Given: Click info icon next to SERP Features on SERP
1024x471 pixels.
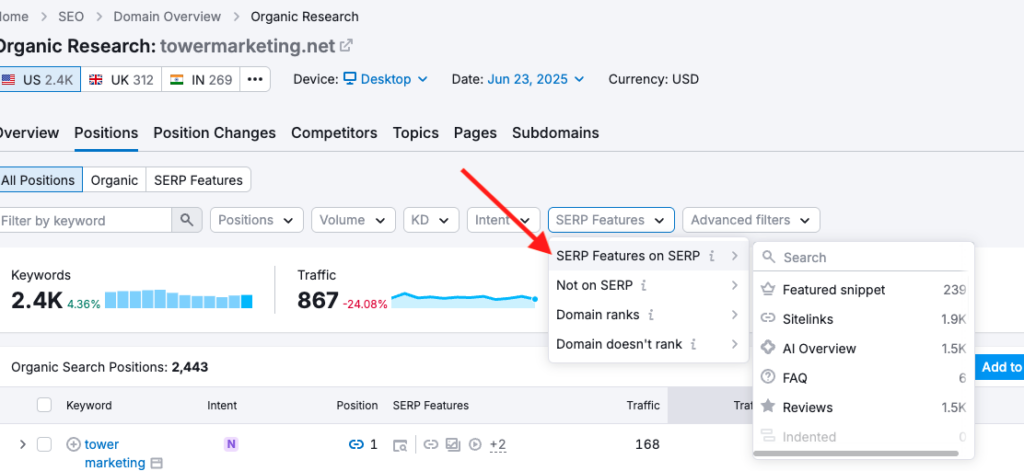Looking at the screenshot, I should pyautogui.click(x=712, y=256).
